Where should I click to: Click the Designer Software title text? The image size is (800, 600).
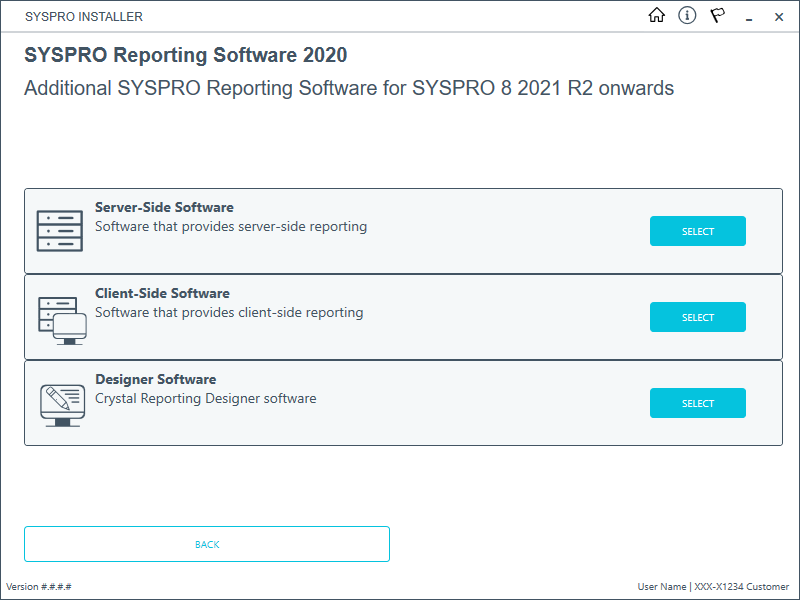(155, 380)
